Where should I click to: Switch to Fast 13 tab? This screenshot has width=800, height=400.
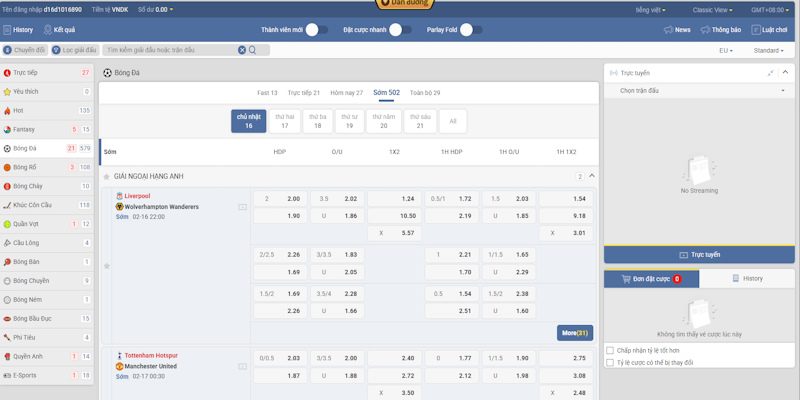[267, 93]
